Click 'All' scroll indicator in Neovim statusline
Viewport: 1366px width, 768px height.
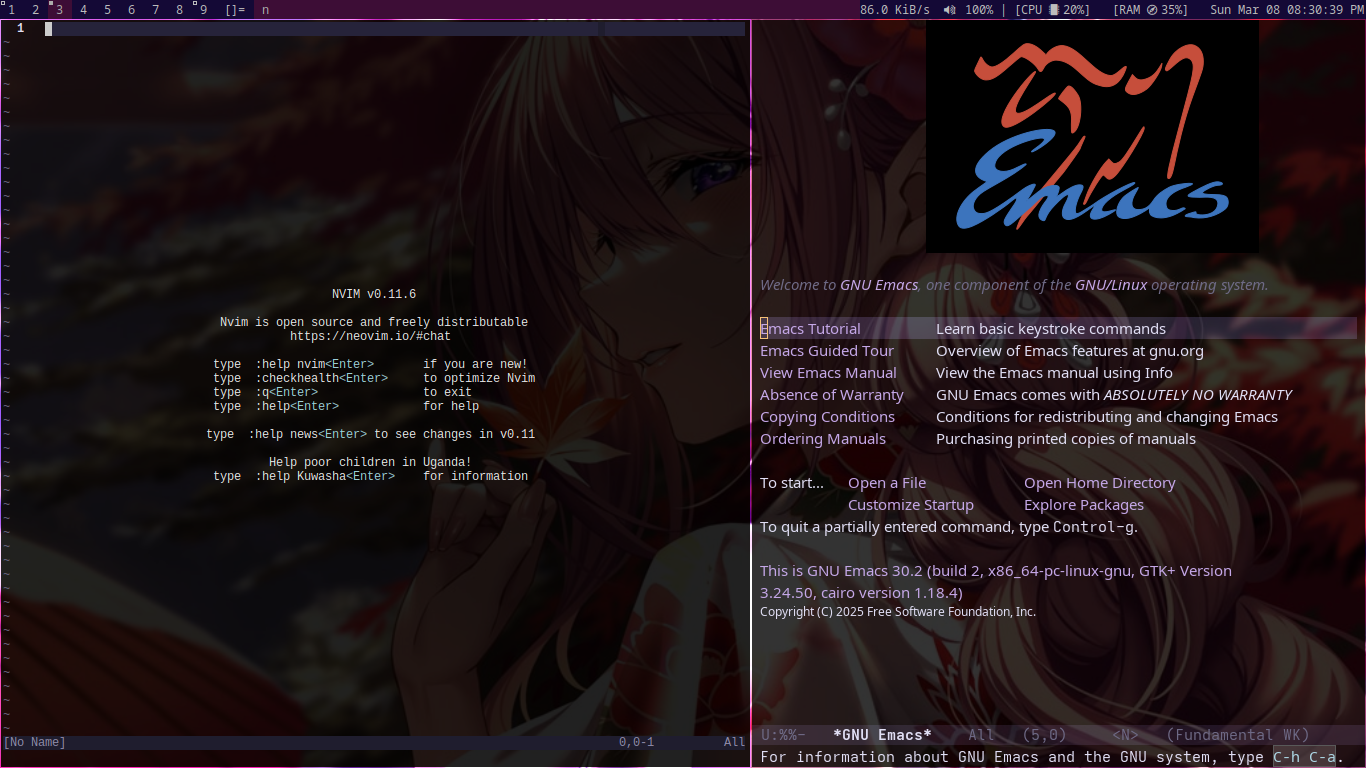[734, 742]
